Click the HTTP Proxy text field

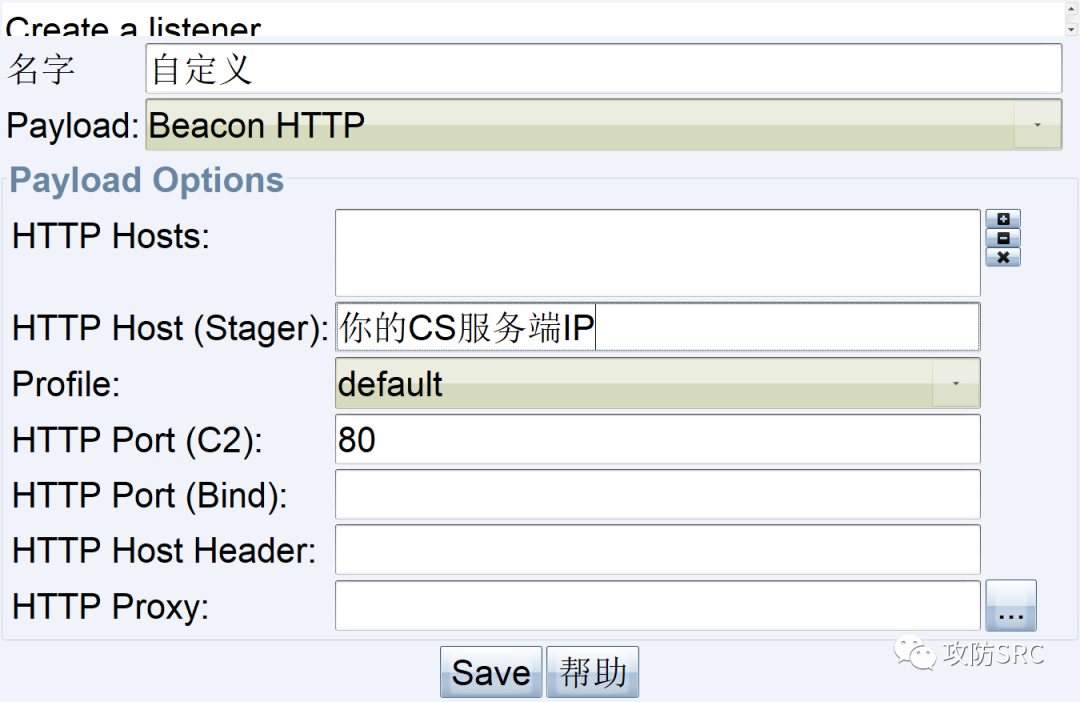(657, 606)
